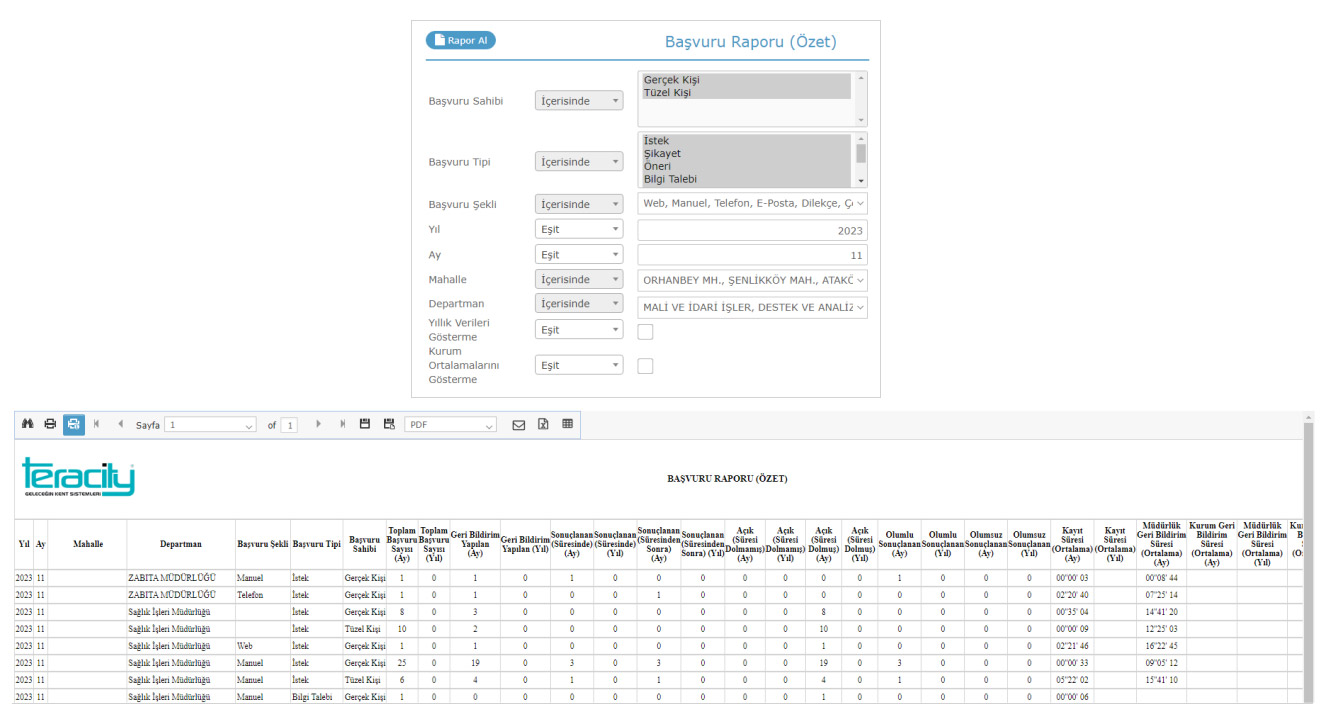The image size is (1330, 722).
Task: Click the save export icon
Action: (x=365, y=424)
